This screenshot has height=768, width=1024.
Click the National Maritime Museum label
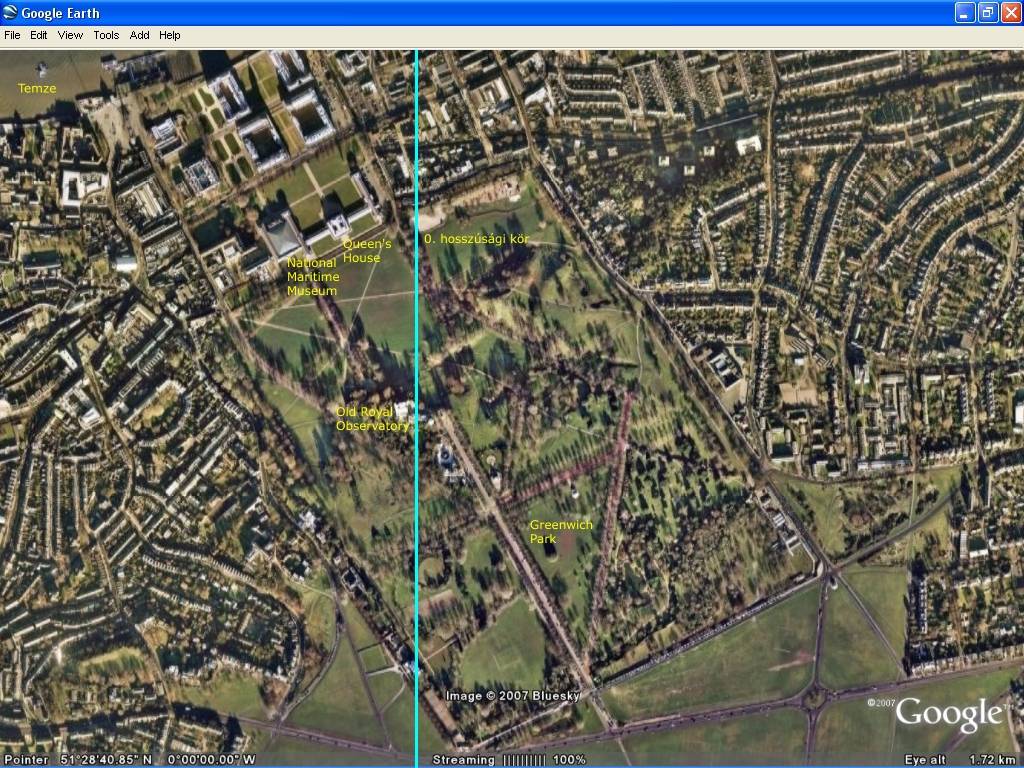click(313, 277)
